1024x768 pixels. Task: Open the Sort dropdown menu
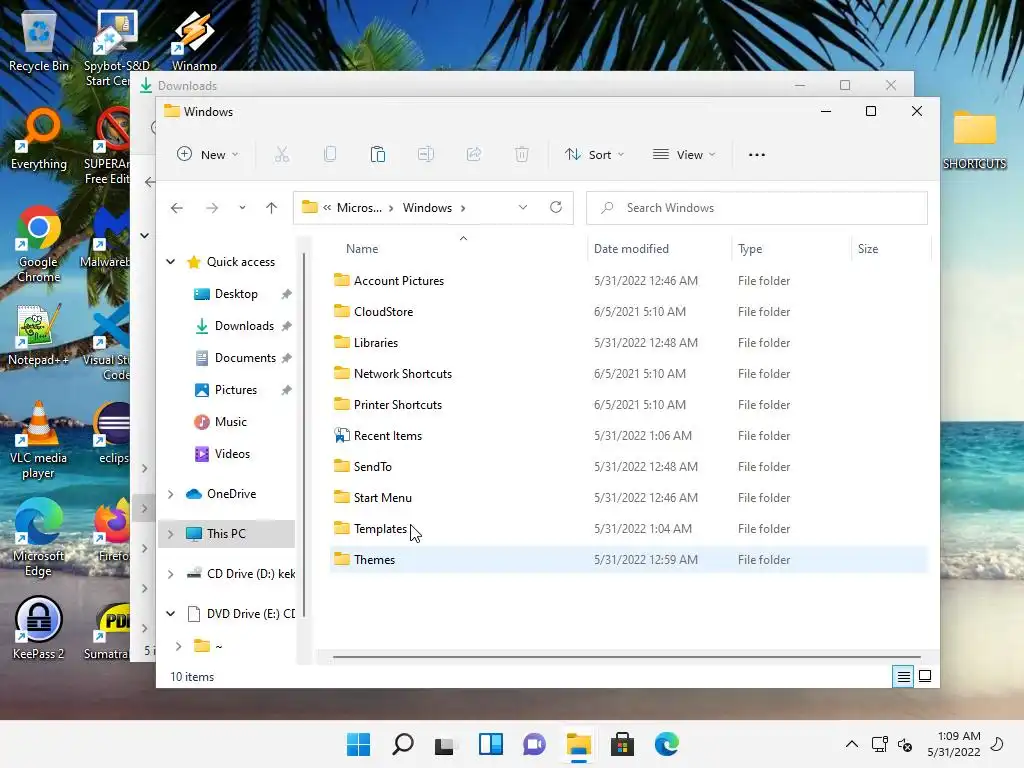[x=594, y=155]
